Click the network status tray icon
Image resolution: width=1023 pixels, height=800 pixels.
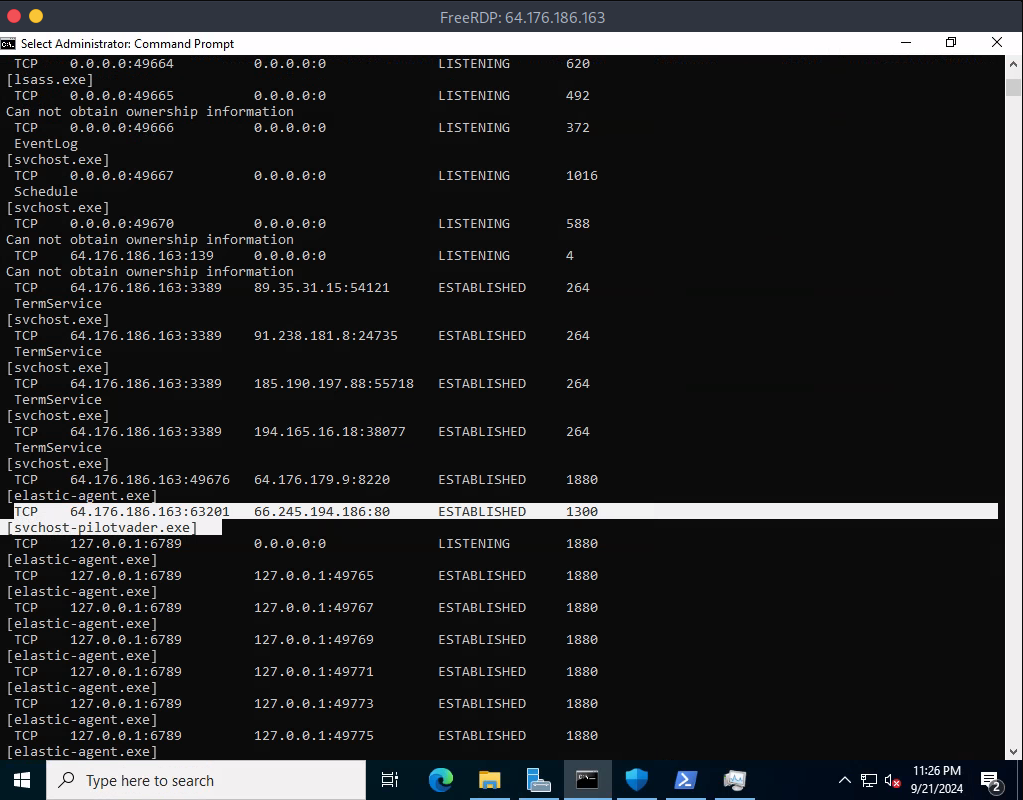pyautogui.click(x=869, y=781)
